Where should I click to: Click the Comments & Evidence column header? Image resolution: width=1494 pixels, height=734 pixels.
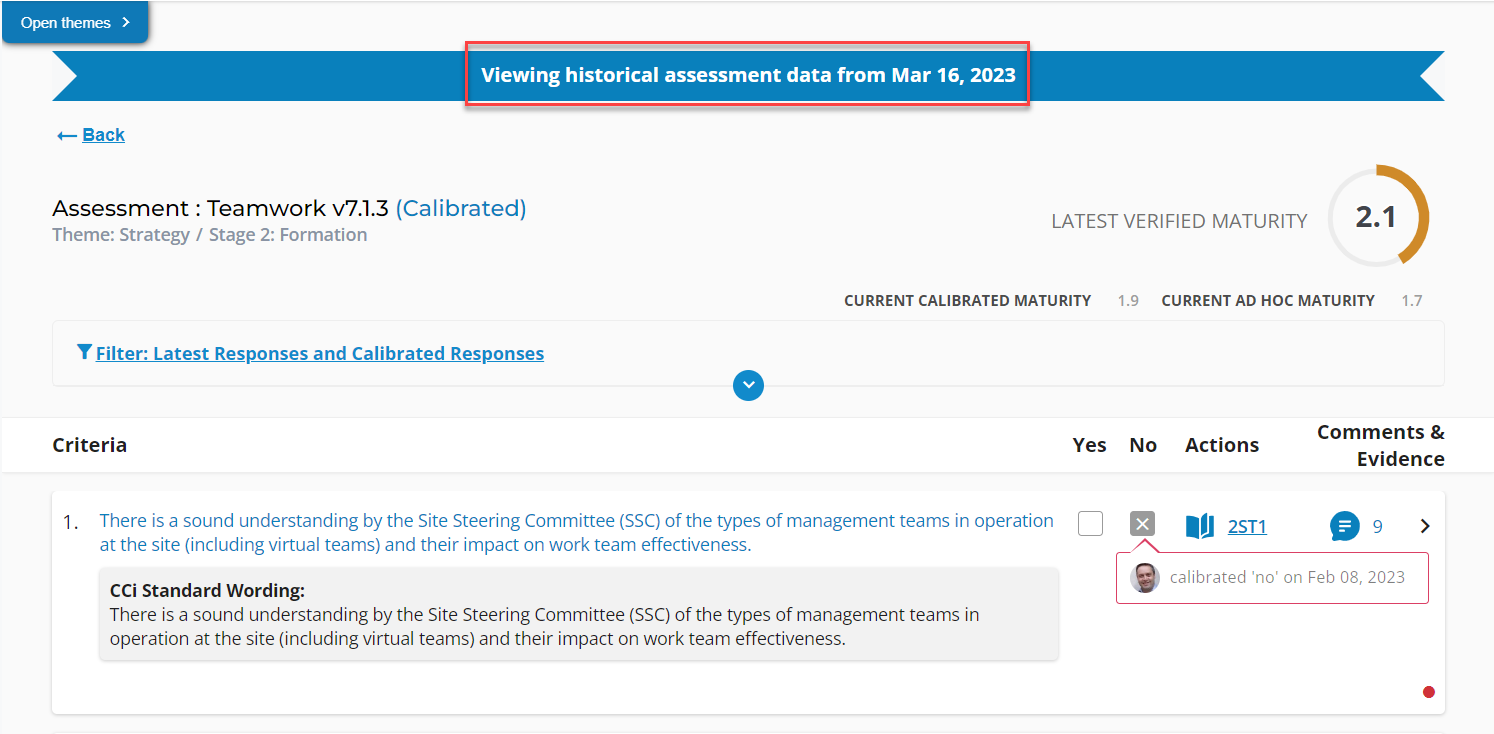click(1380, 445)
